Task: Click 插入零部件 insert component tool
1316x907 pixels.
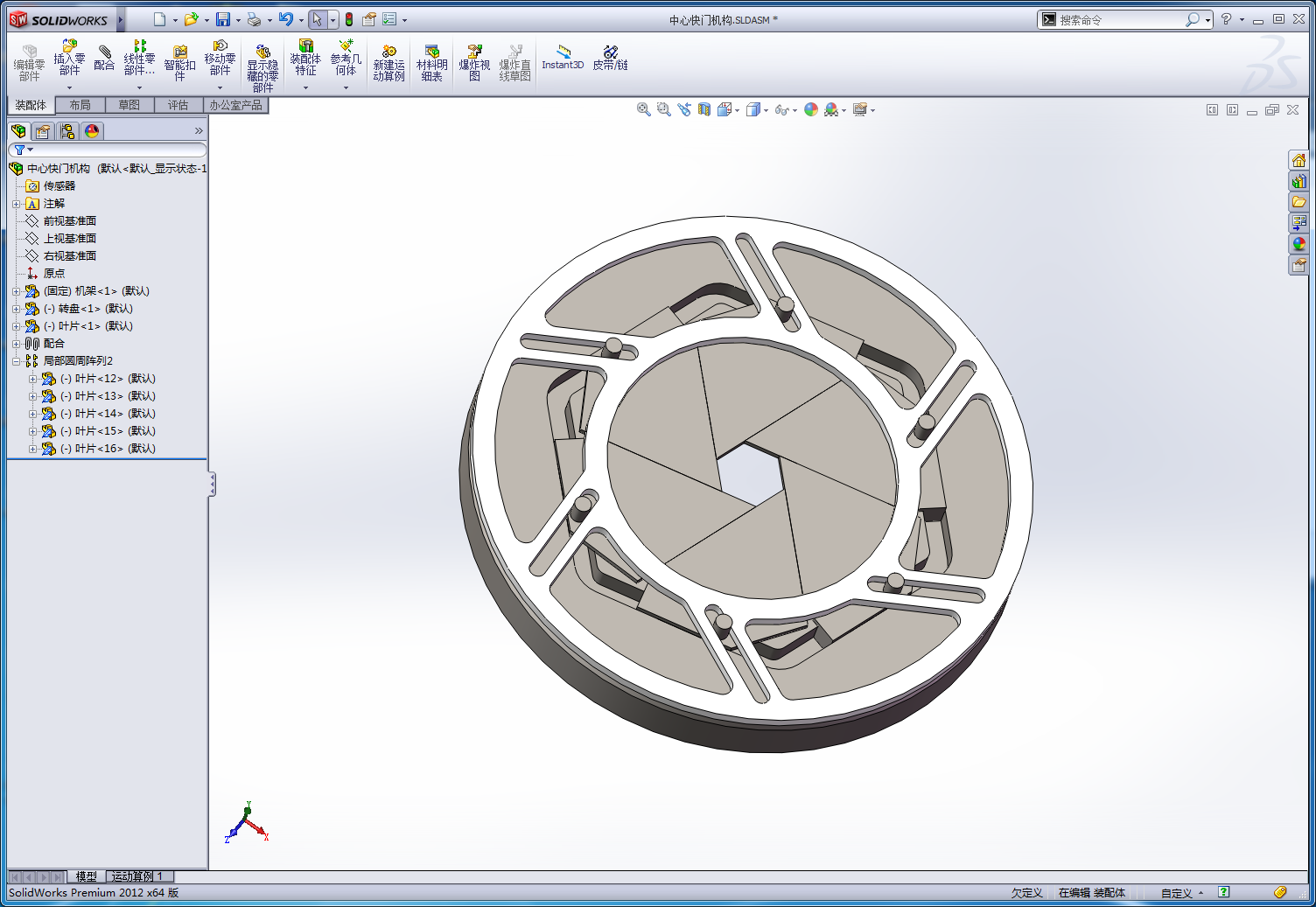Action: pos(69,58)
